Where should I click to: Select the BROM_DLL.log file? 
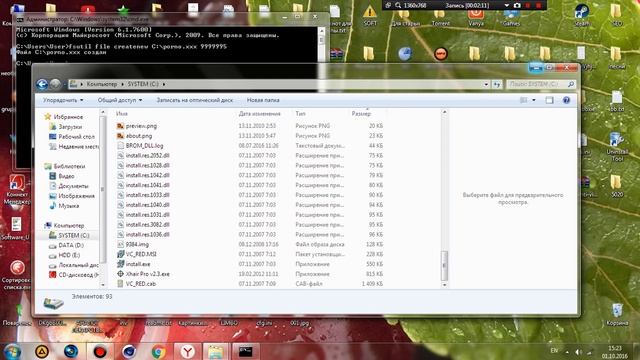(x=144, y=146)
